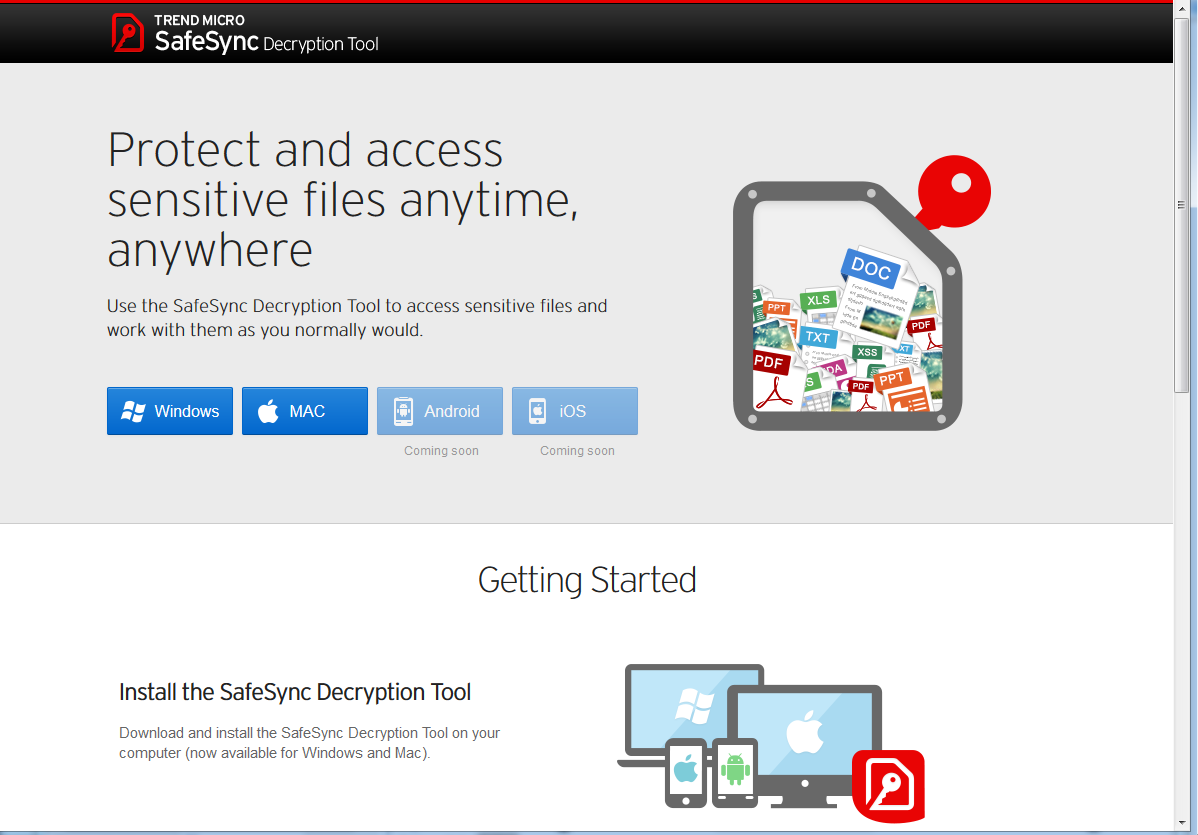Click the green Android robot phone icon
Viewport: 1198px width, 835px height.
click(x=735, y=769)
